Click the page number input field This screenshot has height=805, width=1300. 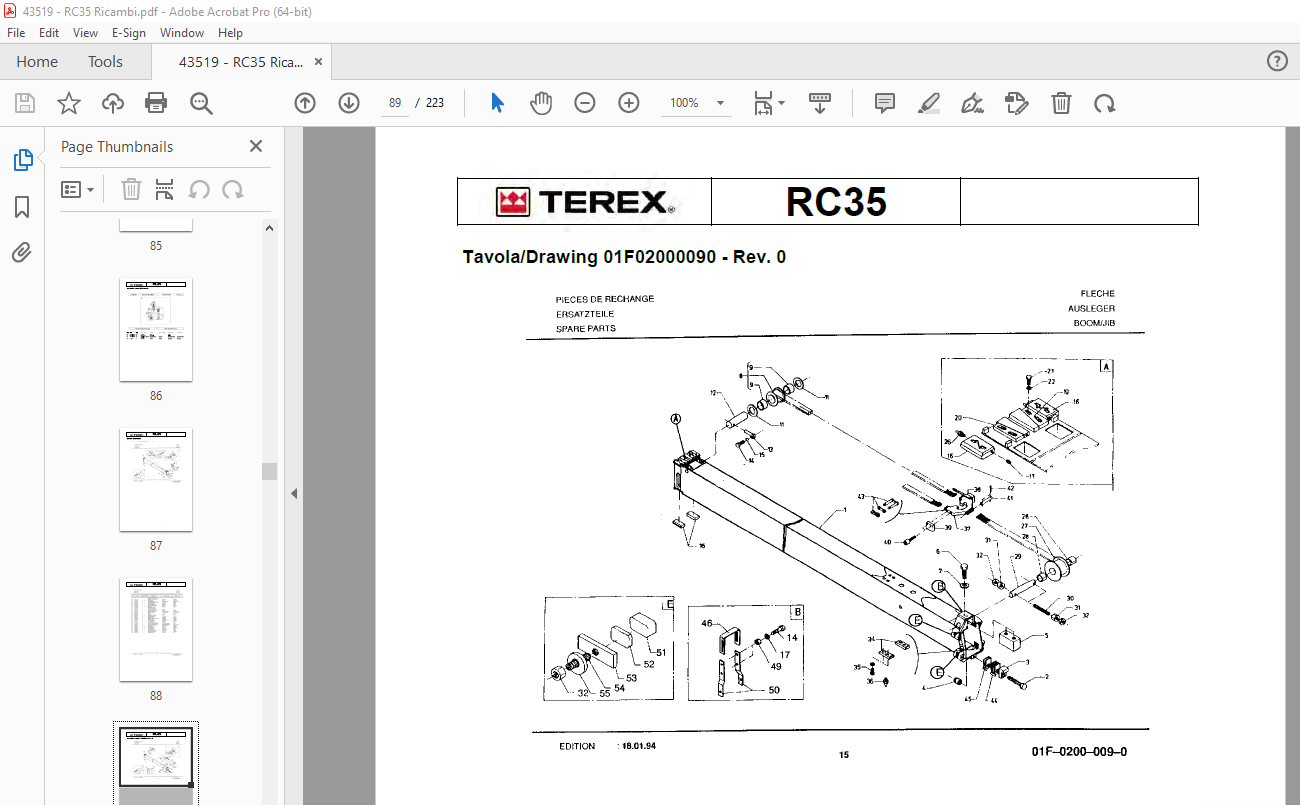click(x=395, y=103)
